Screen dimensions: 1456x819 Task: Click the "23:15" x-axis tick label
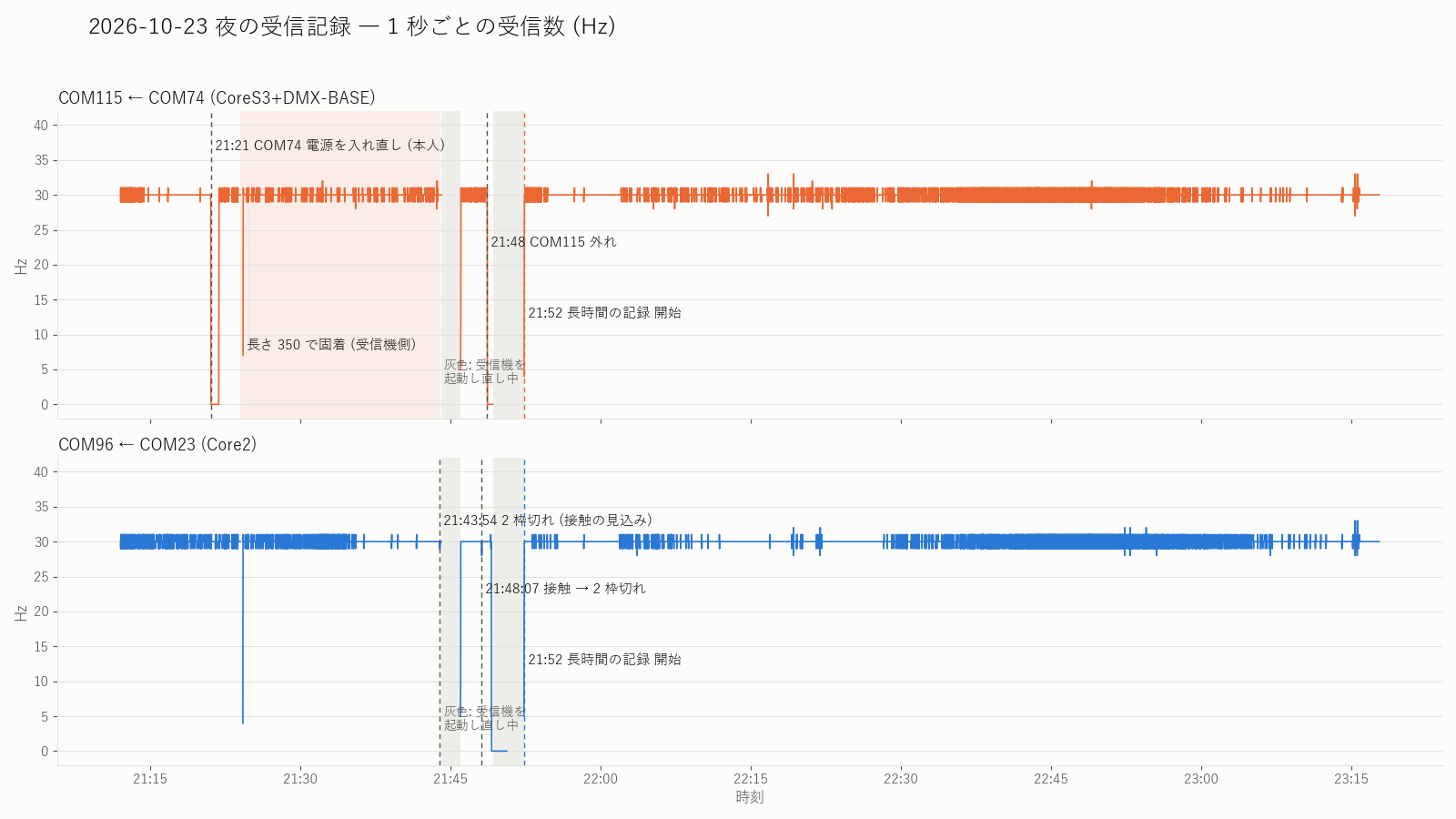click(x=1351, y=779)
